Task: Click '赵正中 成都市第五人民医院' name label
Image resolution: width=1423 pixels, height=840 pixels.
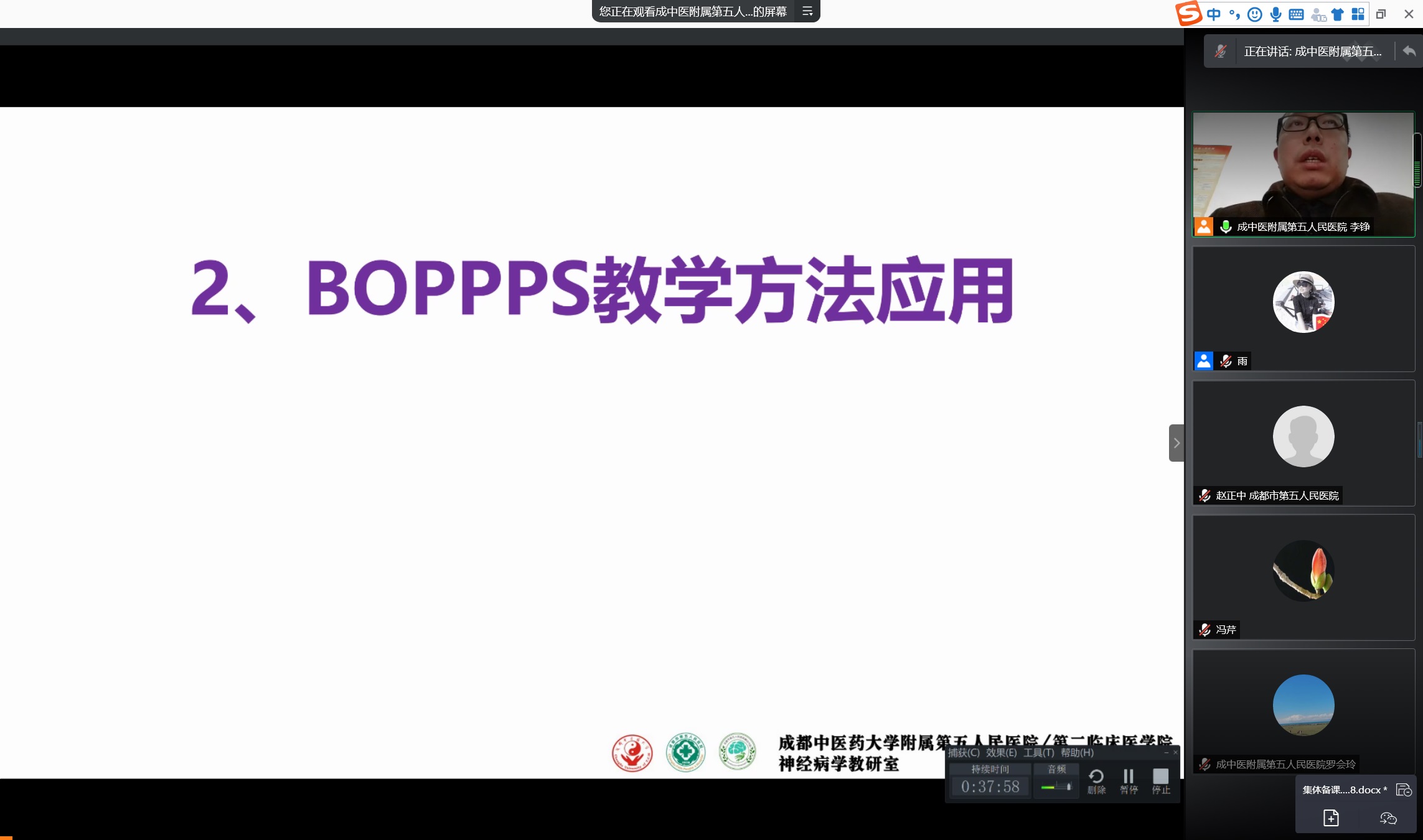Action: [1277, 495]
